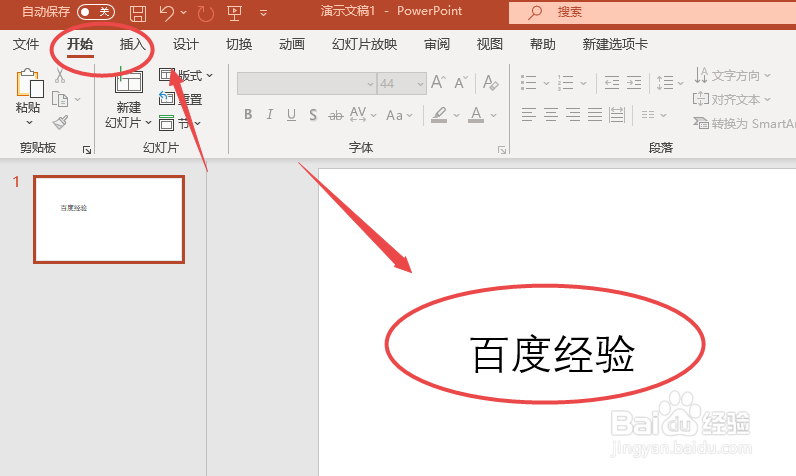
Task: Toggle Underline formatting
Action: (291, 115)
